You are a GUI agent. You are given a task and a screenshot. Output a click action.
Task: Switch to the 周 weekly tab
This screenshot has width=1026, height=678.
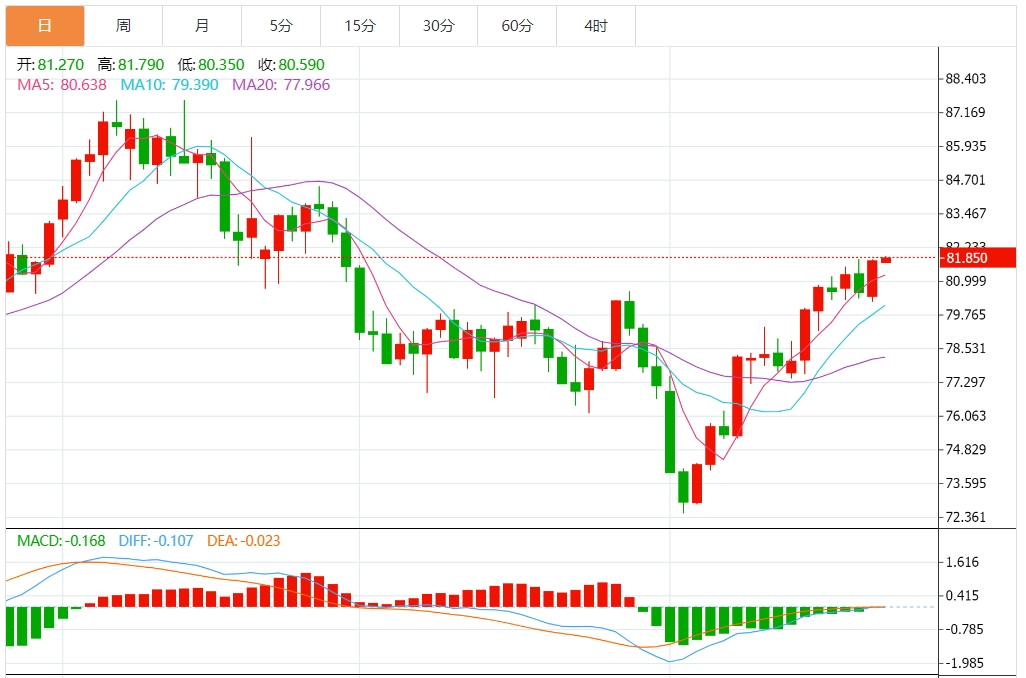coord(124,26)
